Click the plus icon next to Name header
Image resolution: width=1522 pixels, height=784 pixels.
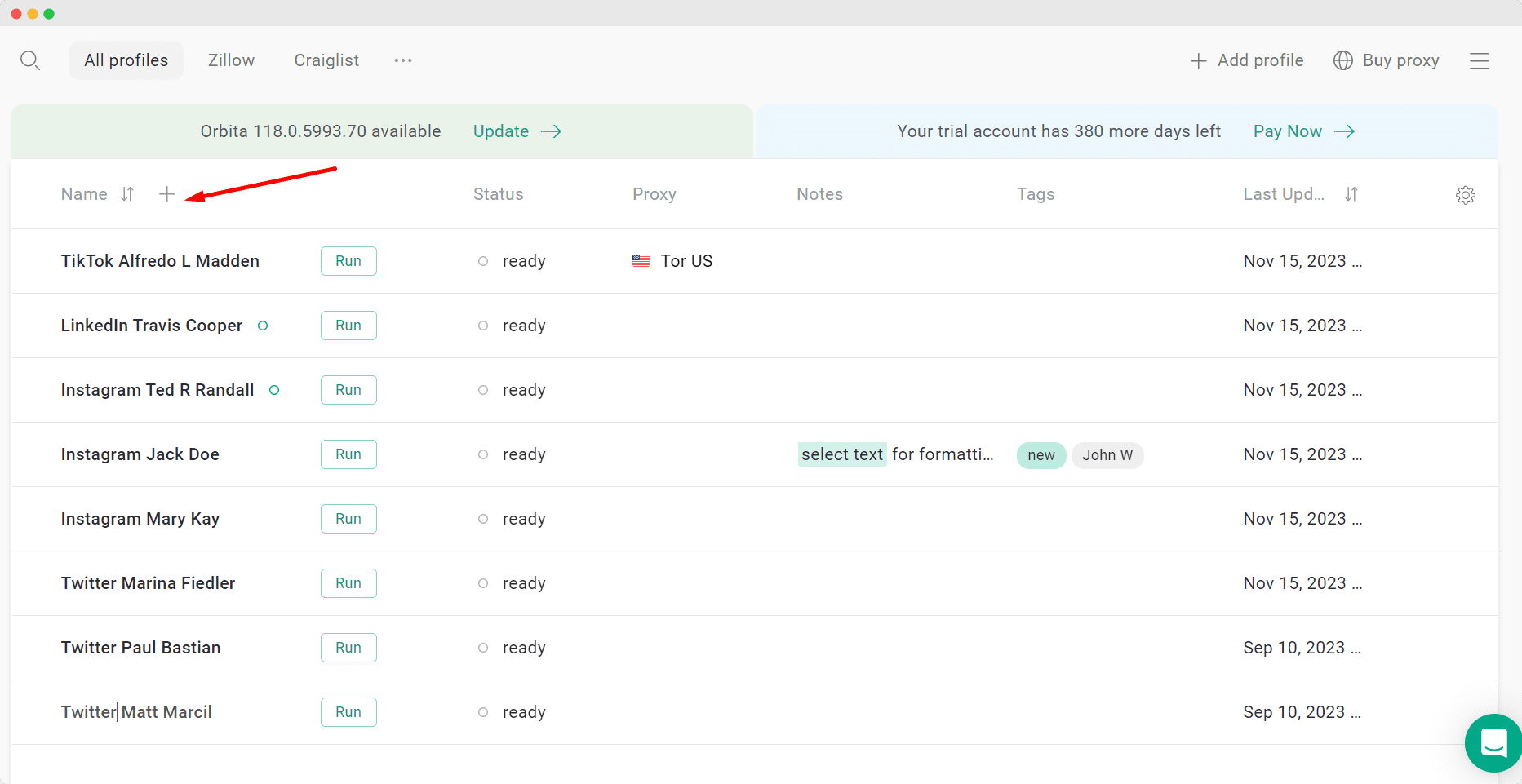tap(167, 194)
